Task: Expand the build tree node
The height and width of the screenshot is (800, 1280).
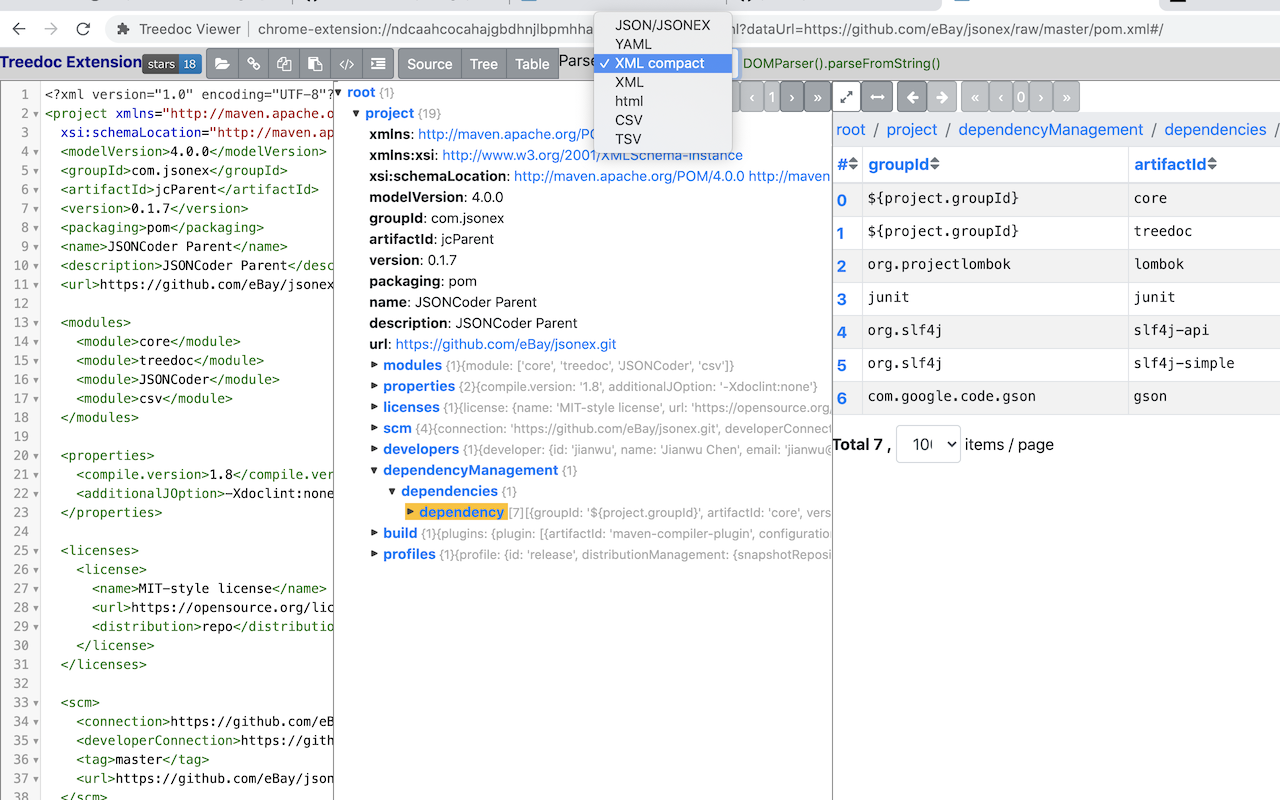Action: 375,533
